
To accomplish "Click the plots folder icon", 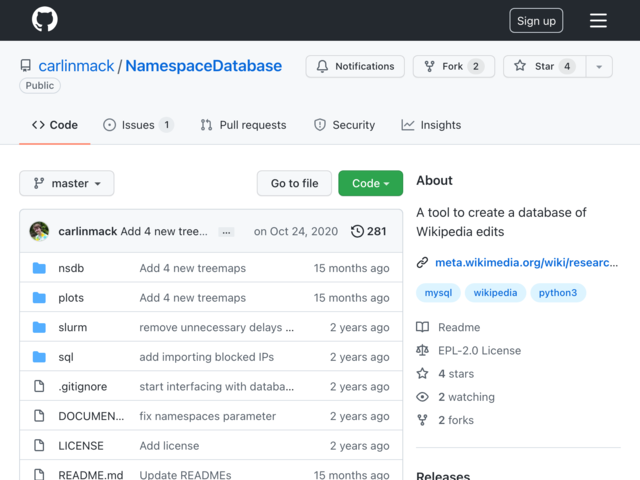I will (x=39, y=298).
